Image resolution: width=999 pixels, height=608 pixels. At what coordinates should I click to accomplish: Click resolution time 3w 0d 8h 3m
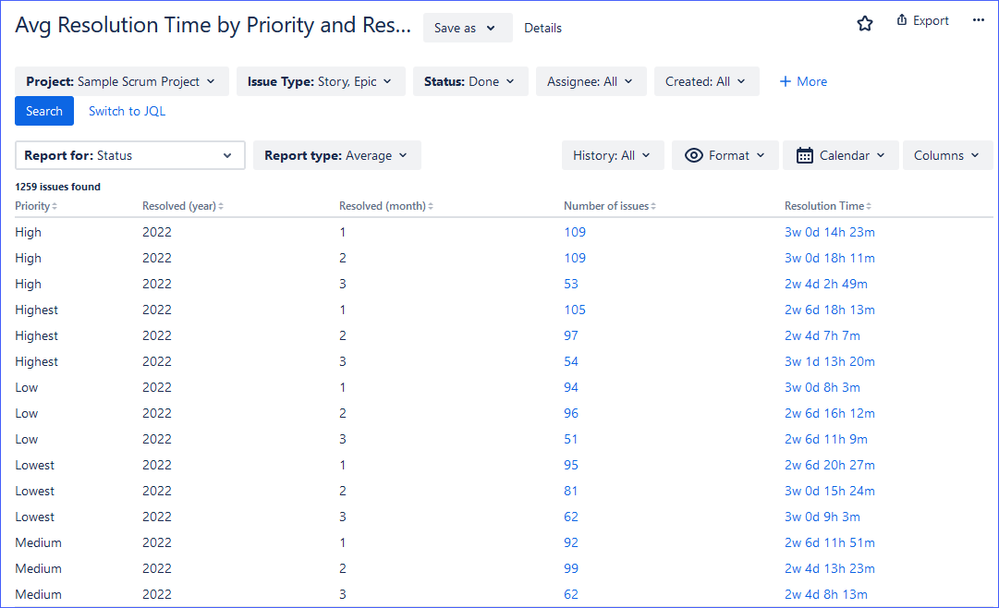pyautogui.click(x=822, y=387)
